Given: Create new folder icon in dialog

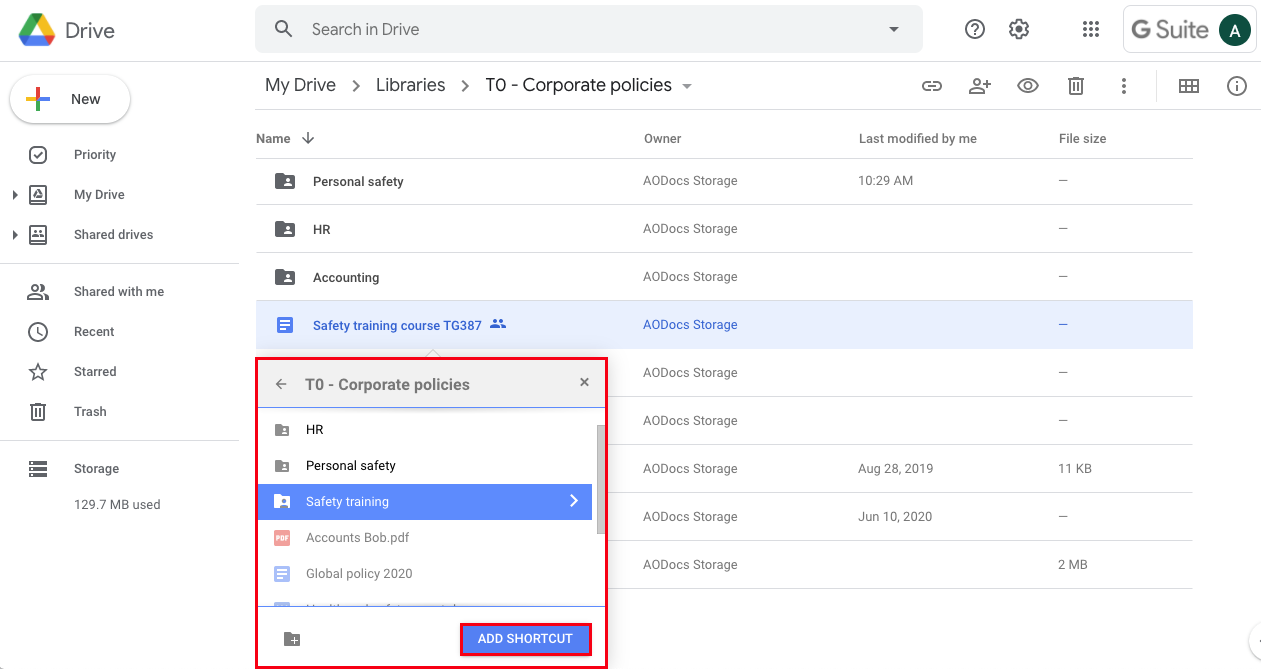Looking at the screenshot, I should pos(292,639).
